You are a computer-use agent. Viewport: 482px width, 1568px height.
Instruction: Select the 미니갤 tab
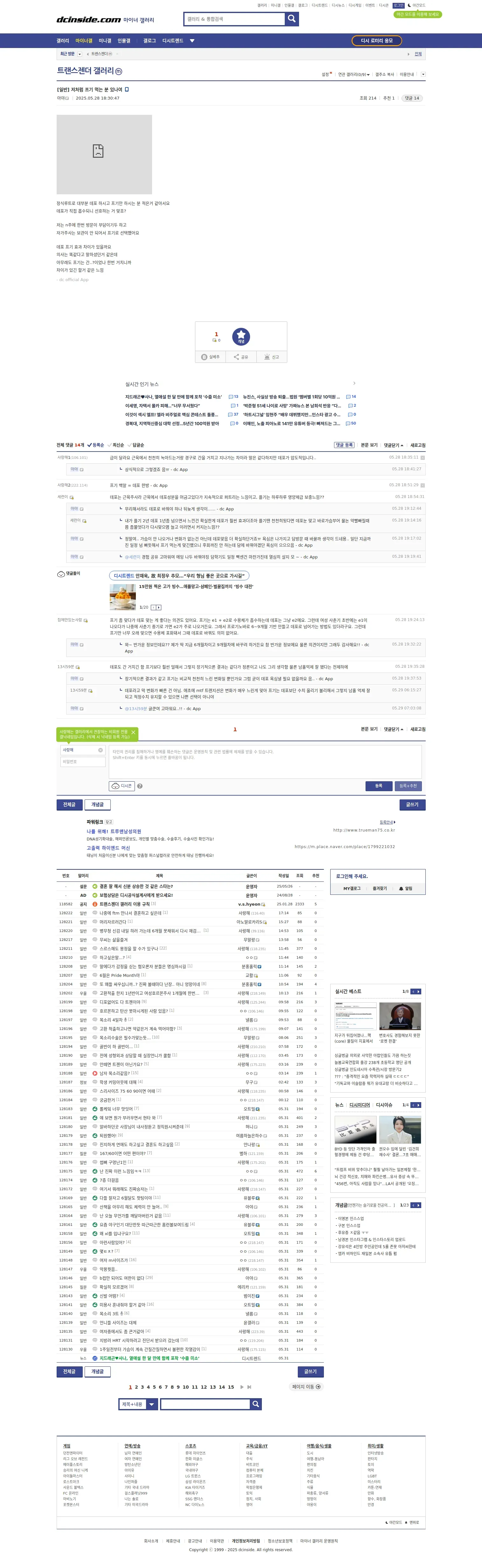(105, 41)
